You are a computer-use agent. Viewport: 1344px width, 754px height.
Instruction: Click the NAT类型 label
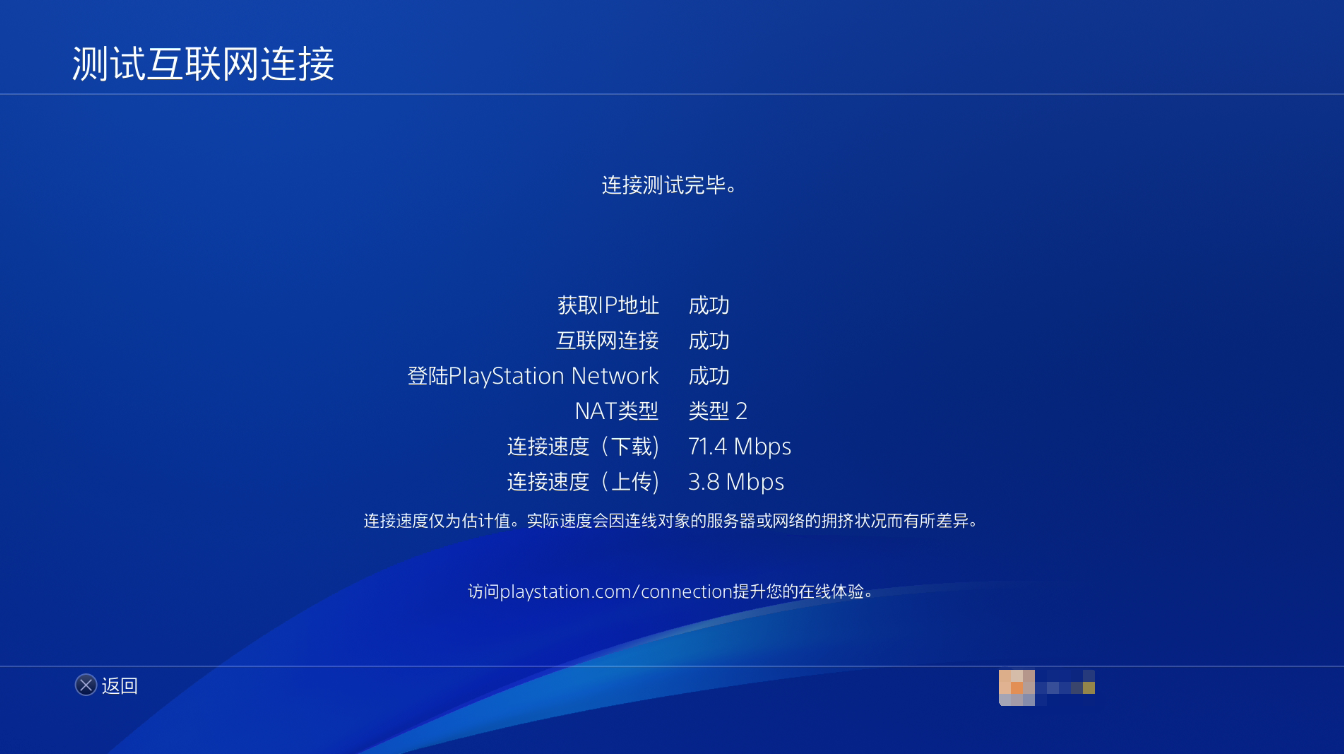(617, 411)
